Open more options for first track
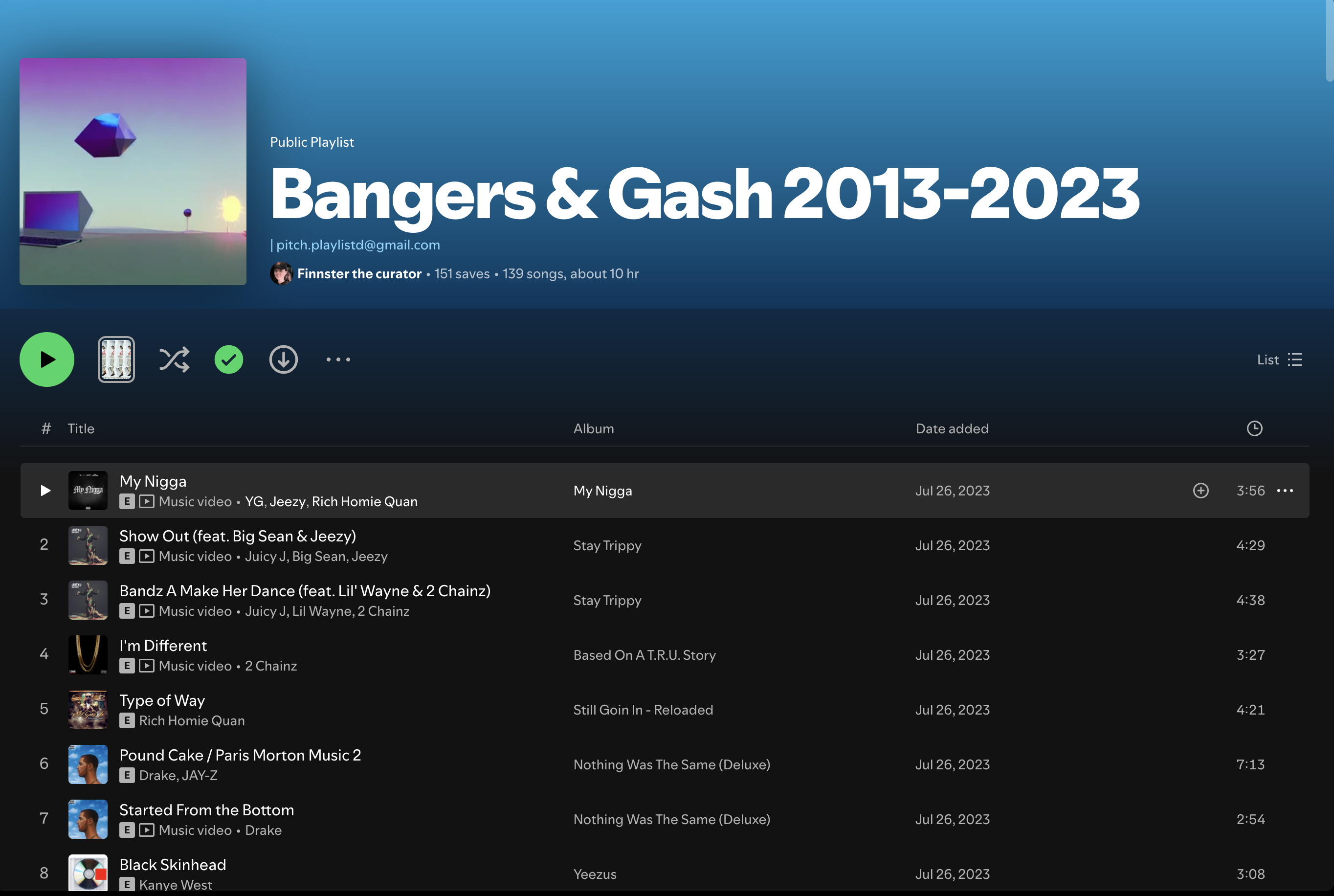 pos(1285,490)
